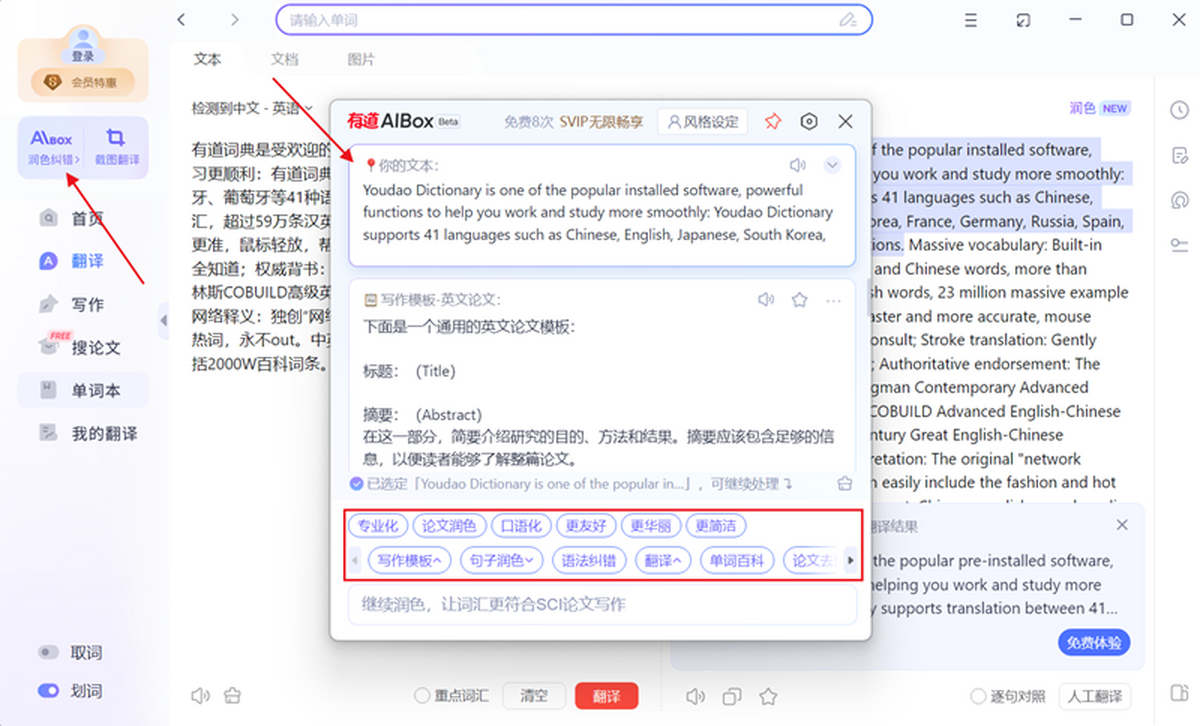Open 我的翻译 in the sidebar

90,433
